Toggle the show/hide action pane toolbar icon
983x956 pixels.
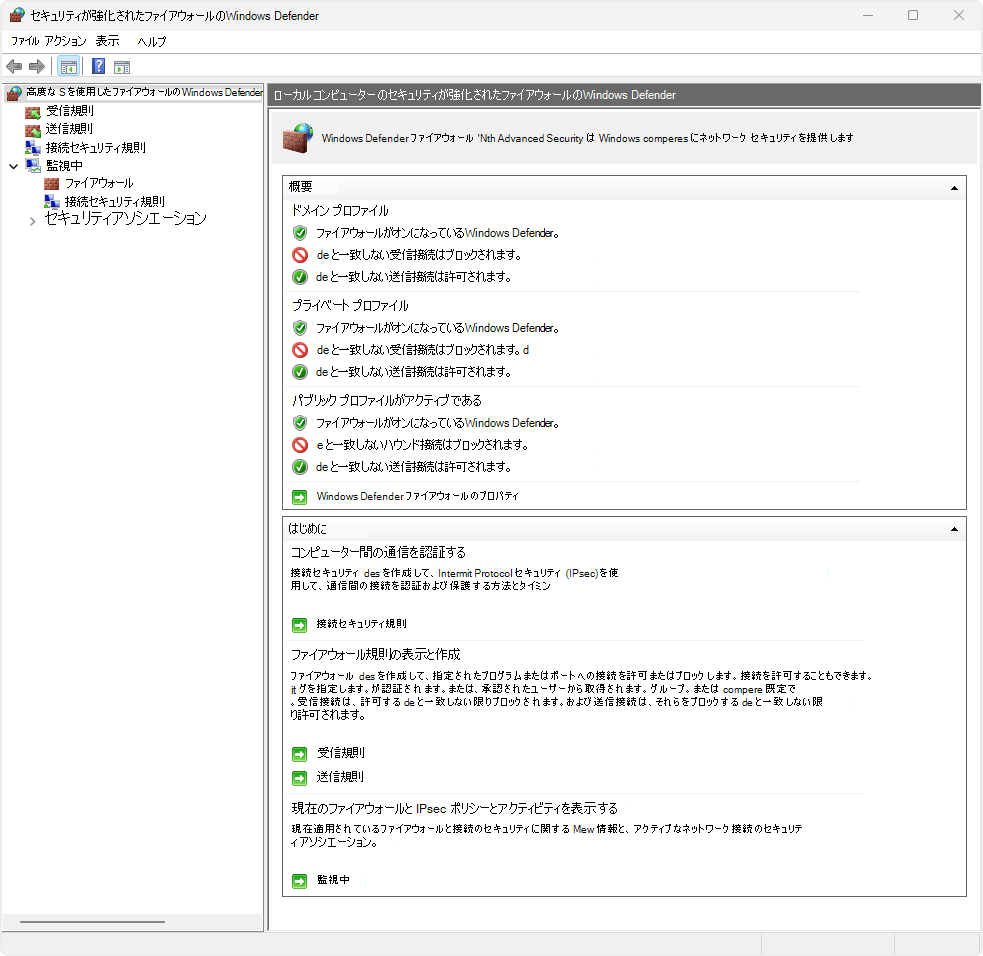[122, 67]
